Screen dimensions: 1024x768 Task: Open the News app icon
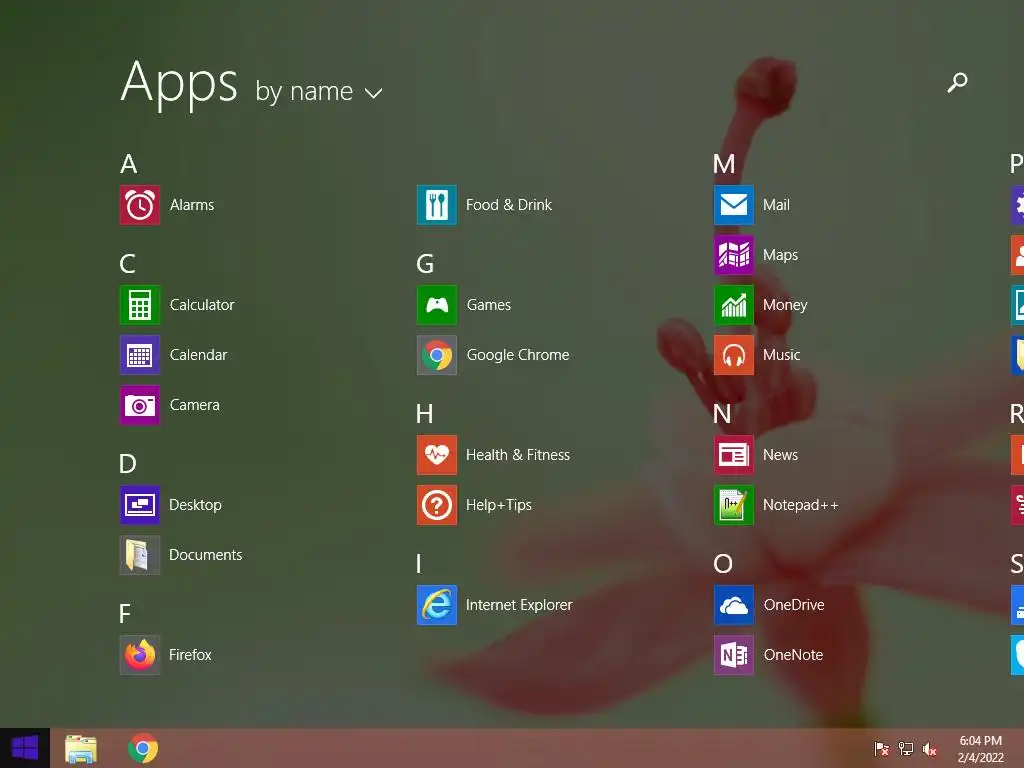734,455
